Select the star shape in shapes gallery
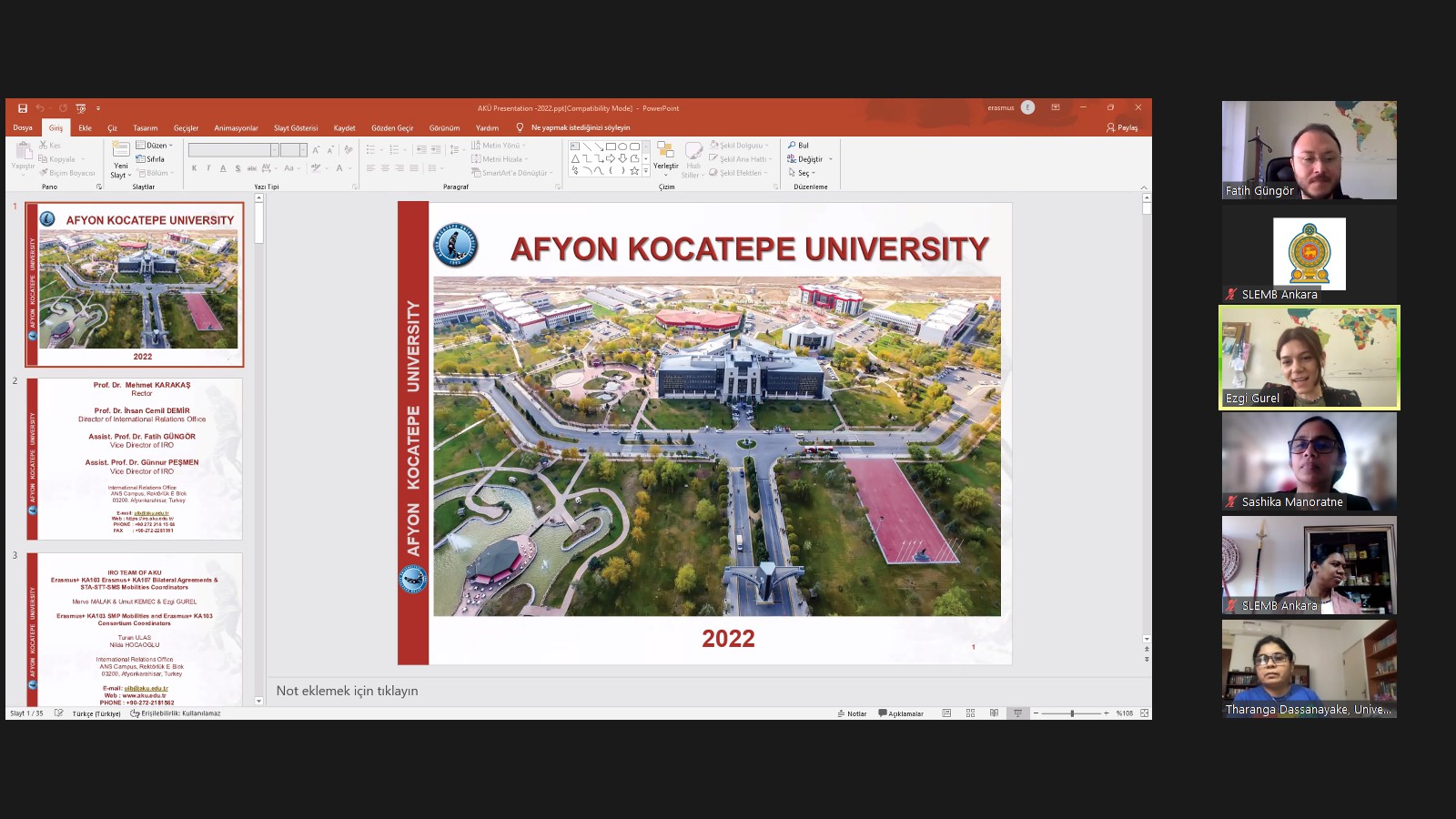1456x819 pixels. (x=634, y=170)
